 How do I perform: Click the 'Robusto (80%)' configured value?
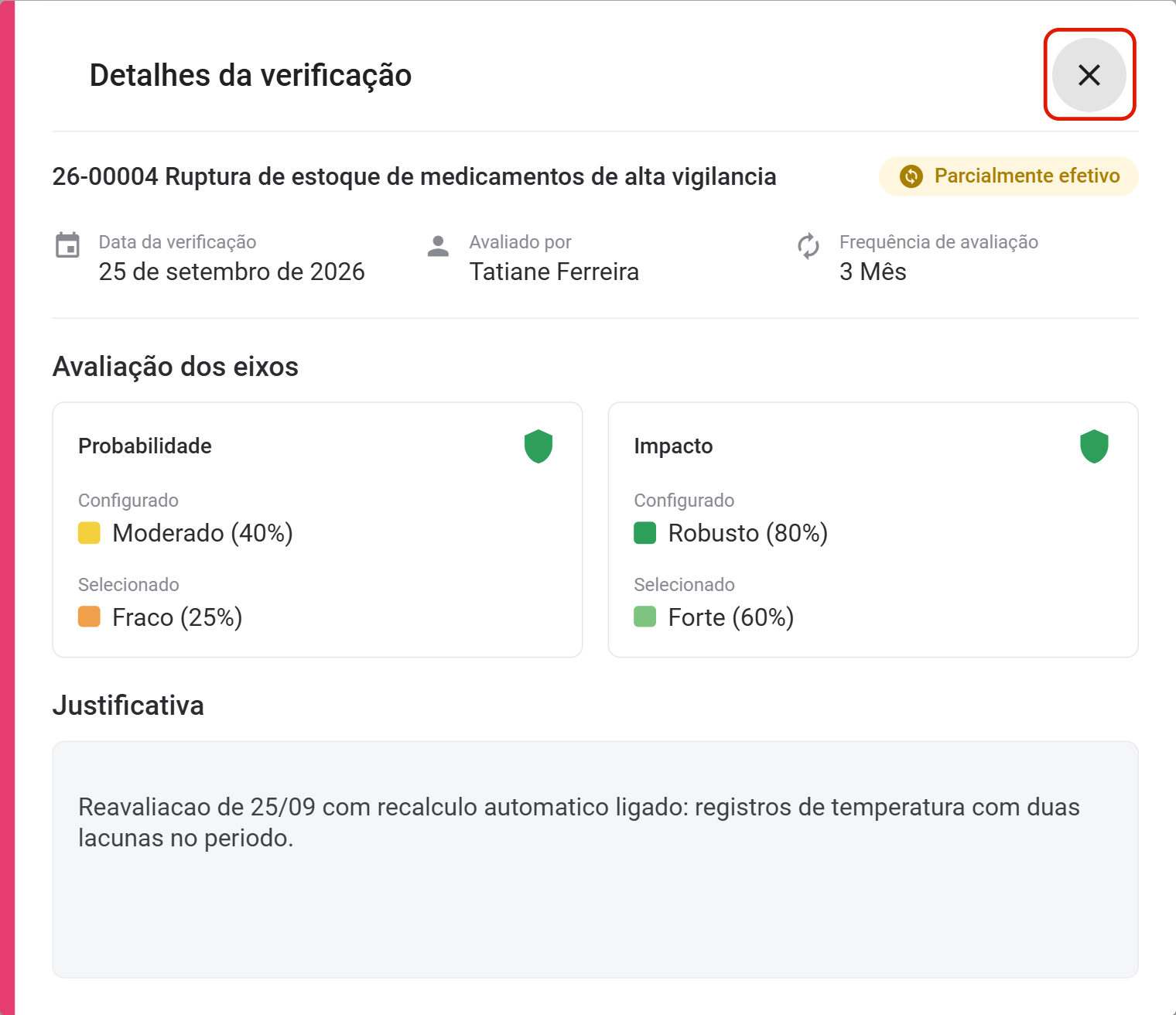[748, 533]
